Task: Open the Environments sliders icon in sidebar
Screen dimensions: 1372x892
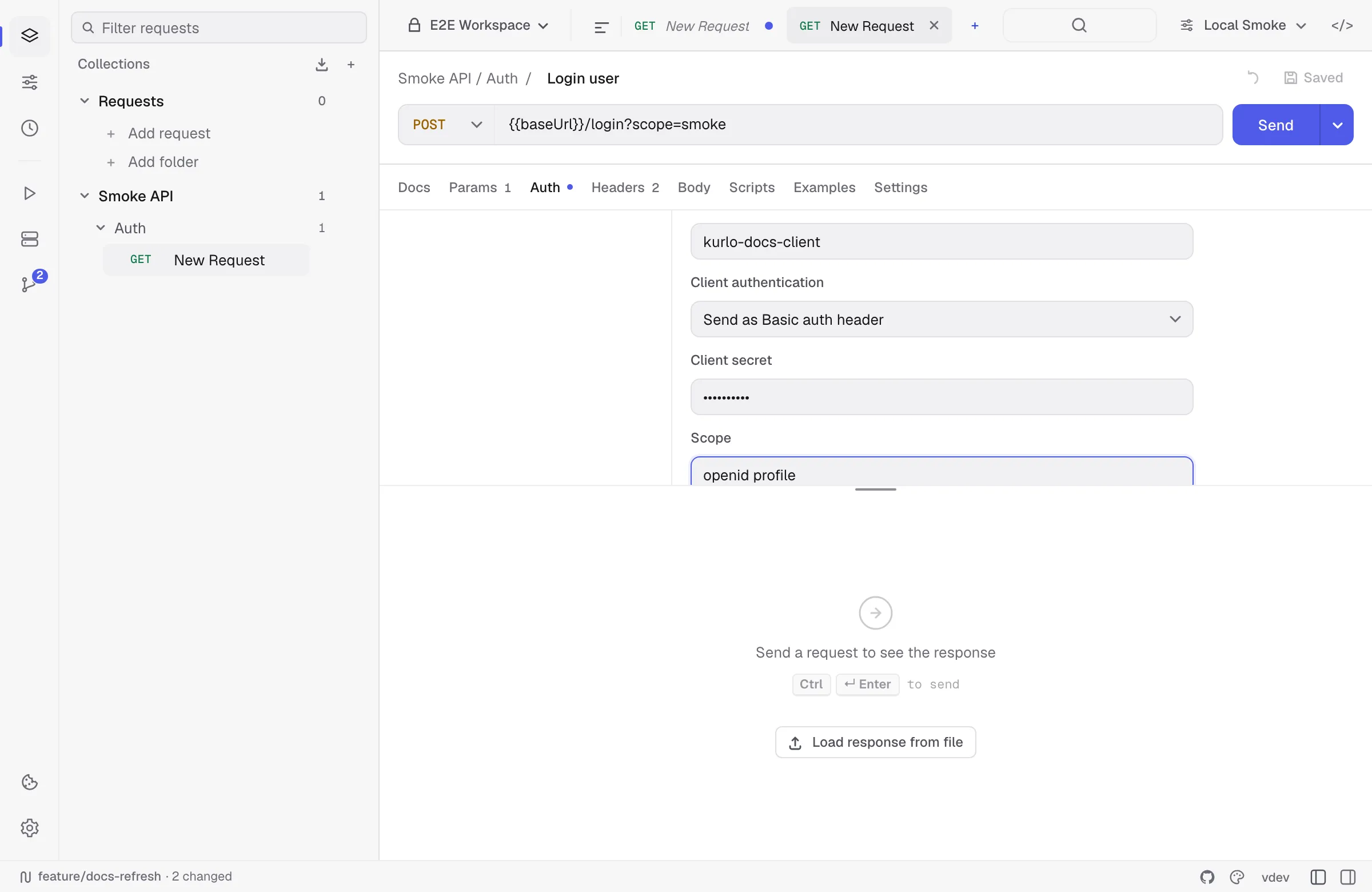Action: click(x=29, y=82)
